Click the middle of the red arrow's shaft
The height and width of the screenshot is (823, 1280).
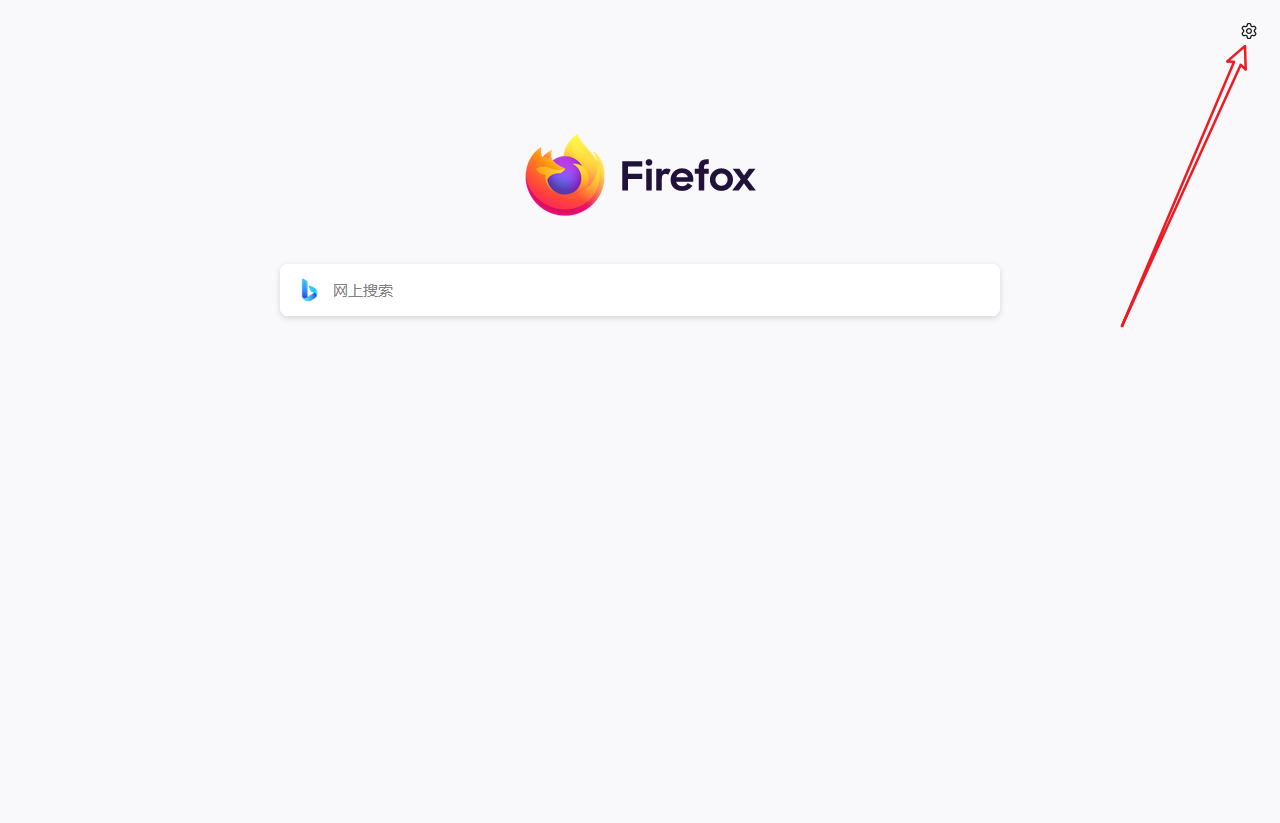coord(1182,190)
